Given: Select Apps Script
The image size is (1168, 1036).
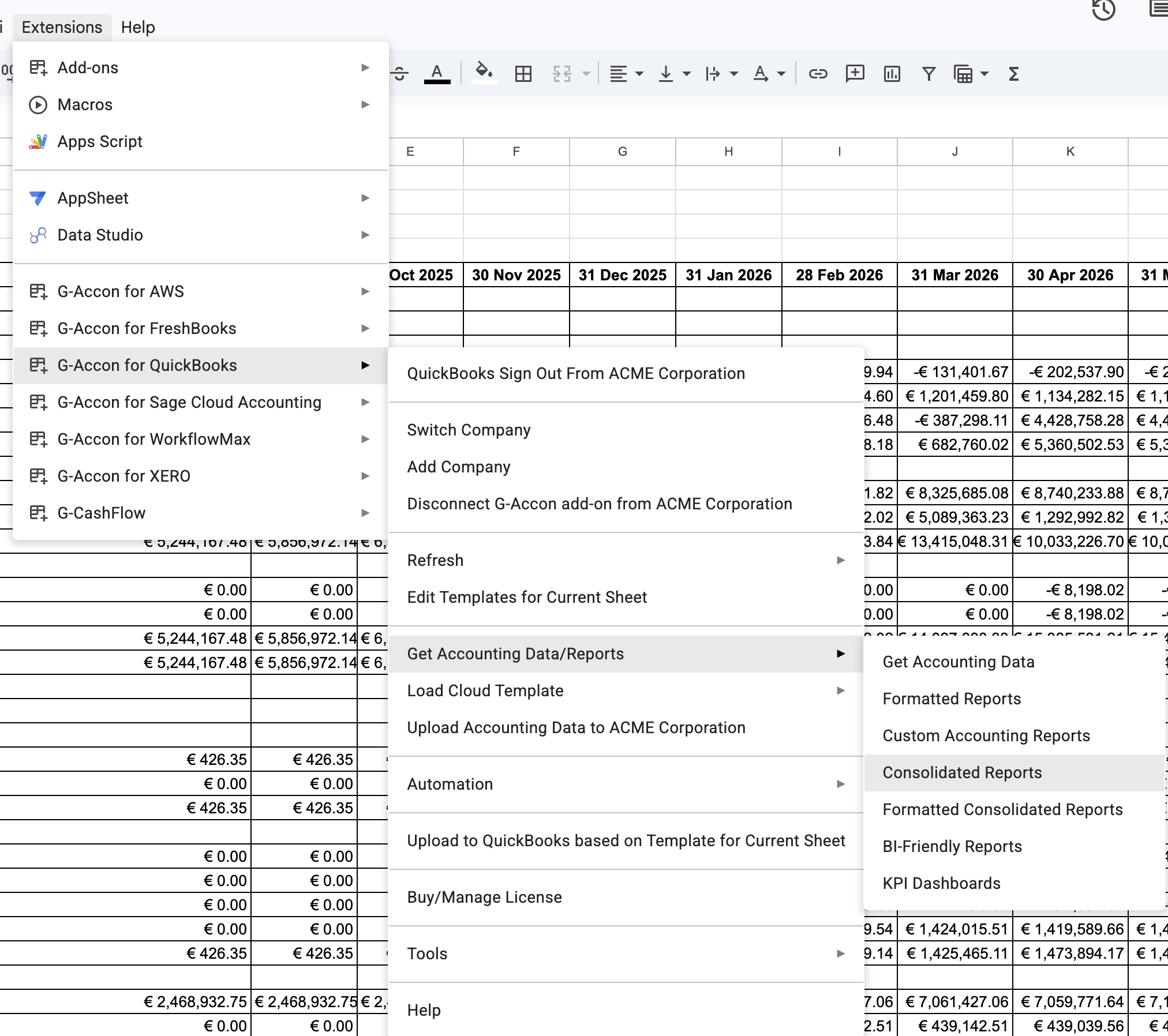Looking at the screenshot, I should (200, 141).
